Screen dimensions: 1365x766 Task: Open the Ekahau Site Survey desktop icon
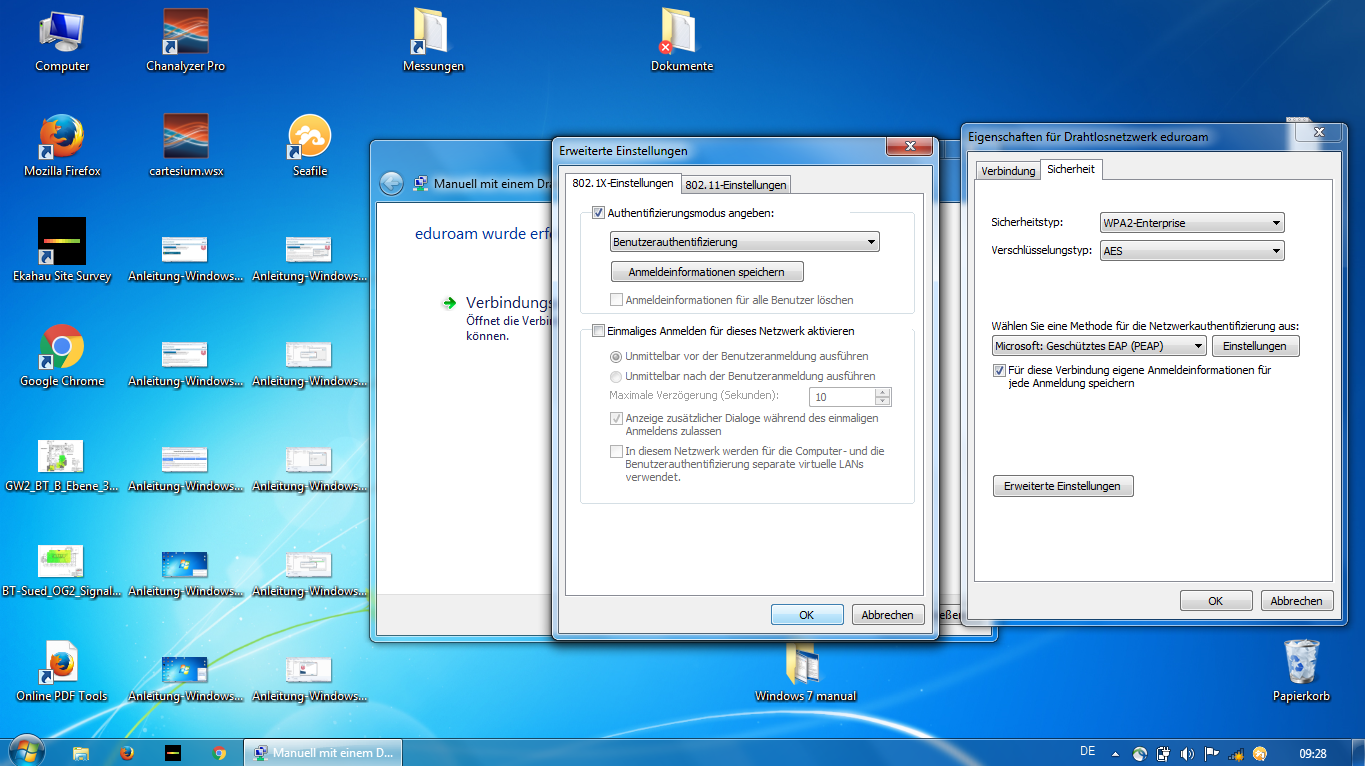(62, 243)
